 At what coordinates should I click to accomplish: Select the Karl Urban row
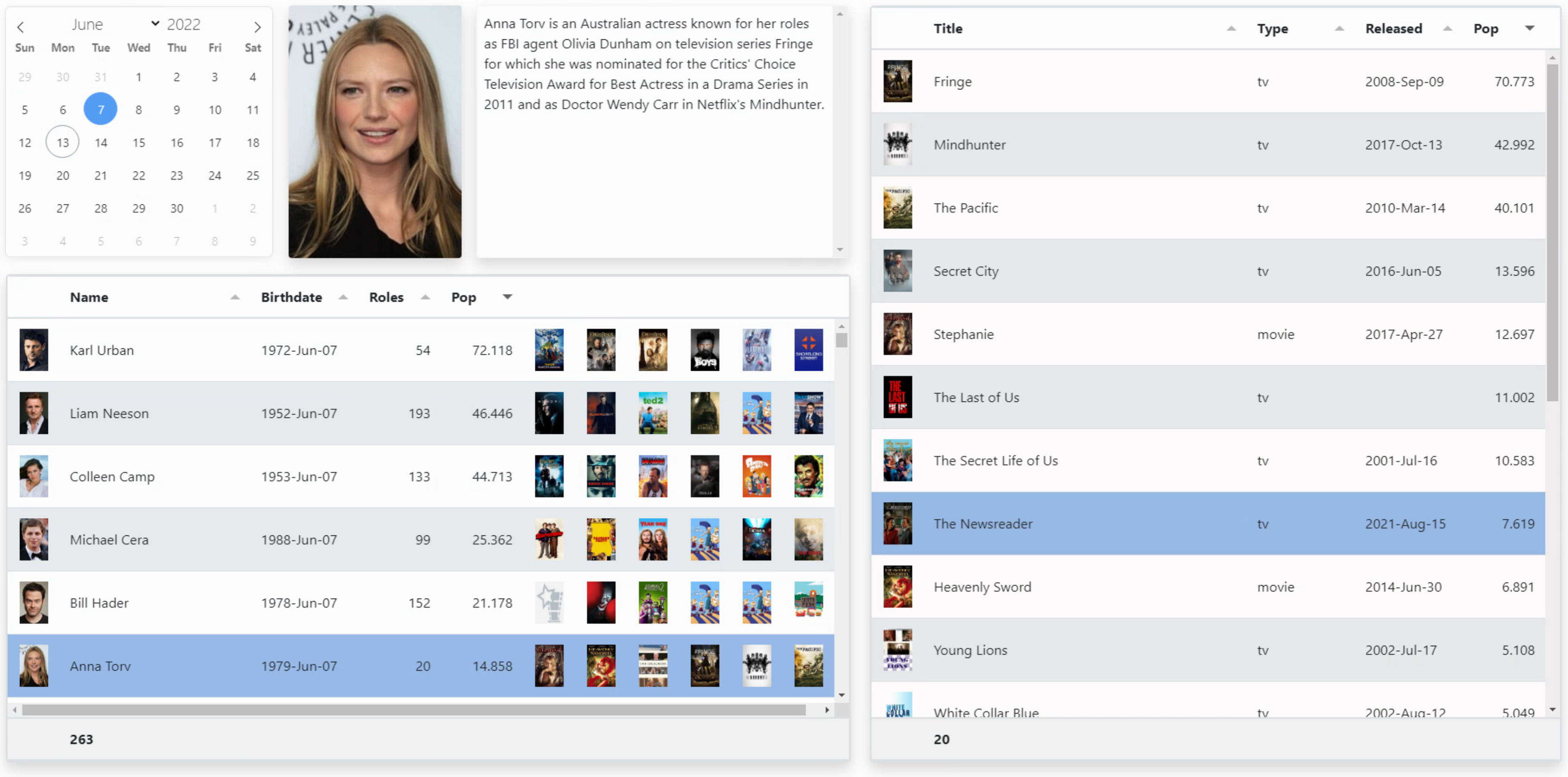[421, 350]
